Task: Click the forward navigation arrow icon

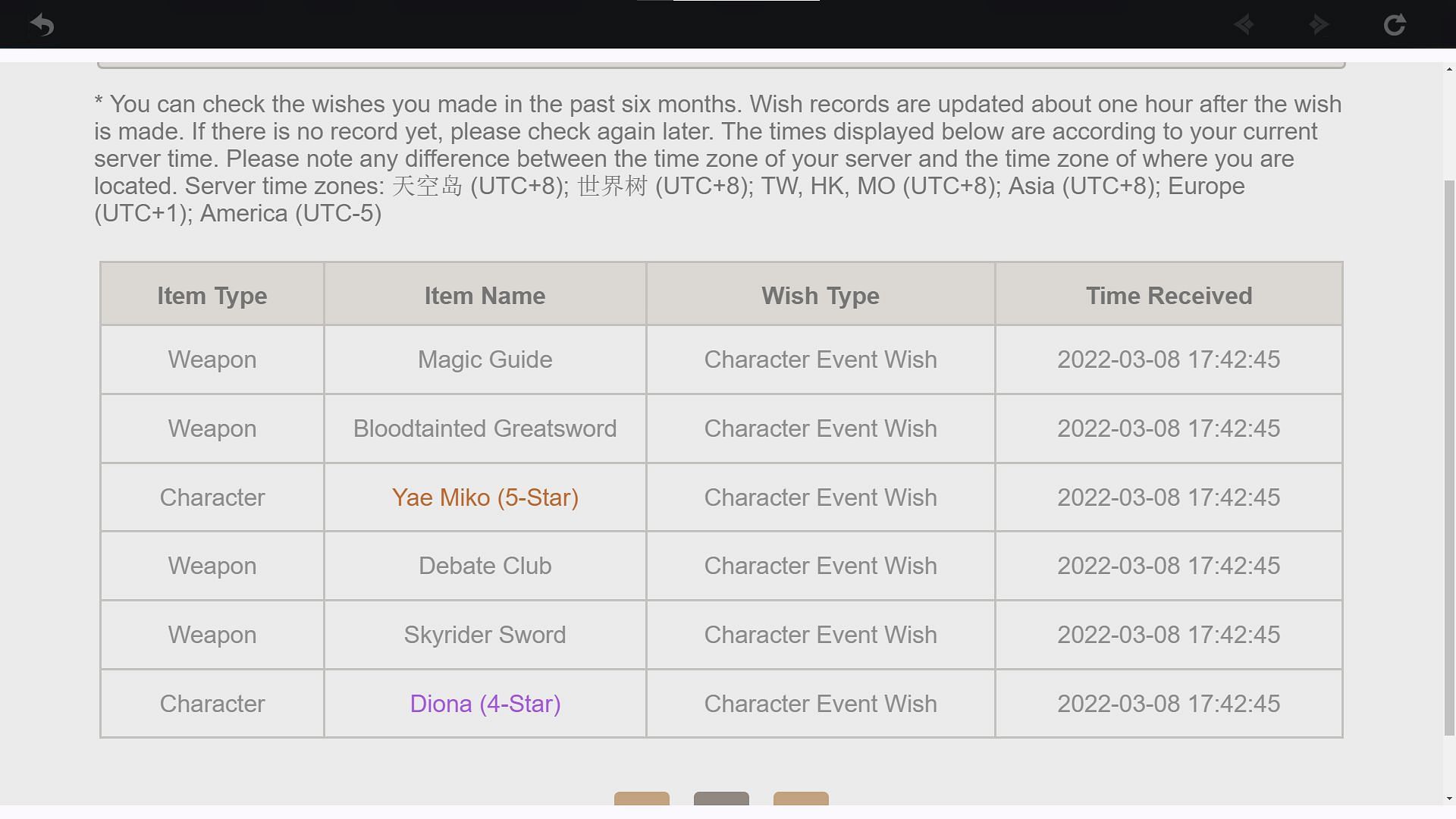Action: 1318,24
